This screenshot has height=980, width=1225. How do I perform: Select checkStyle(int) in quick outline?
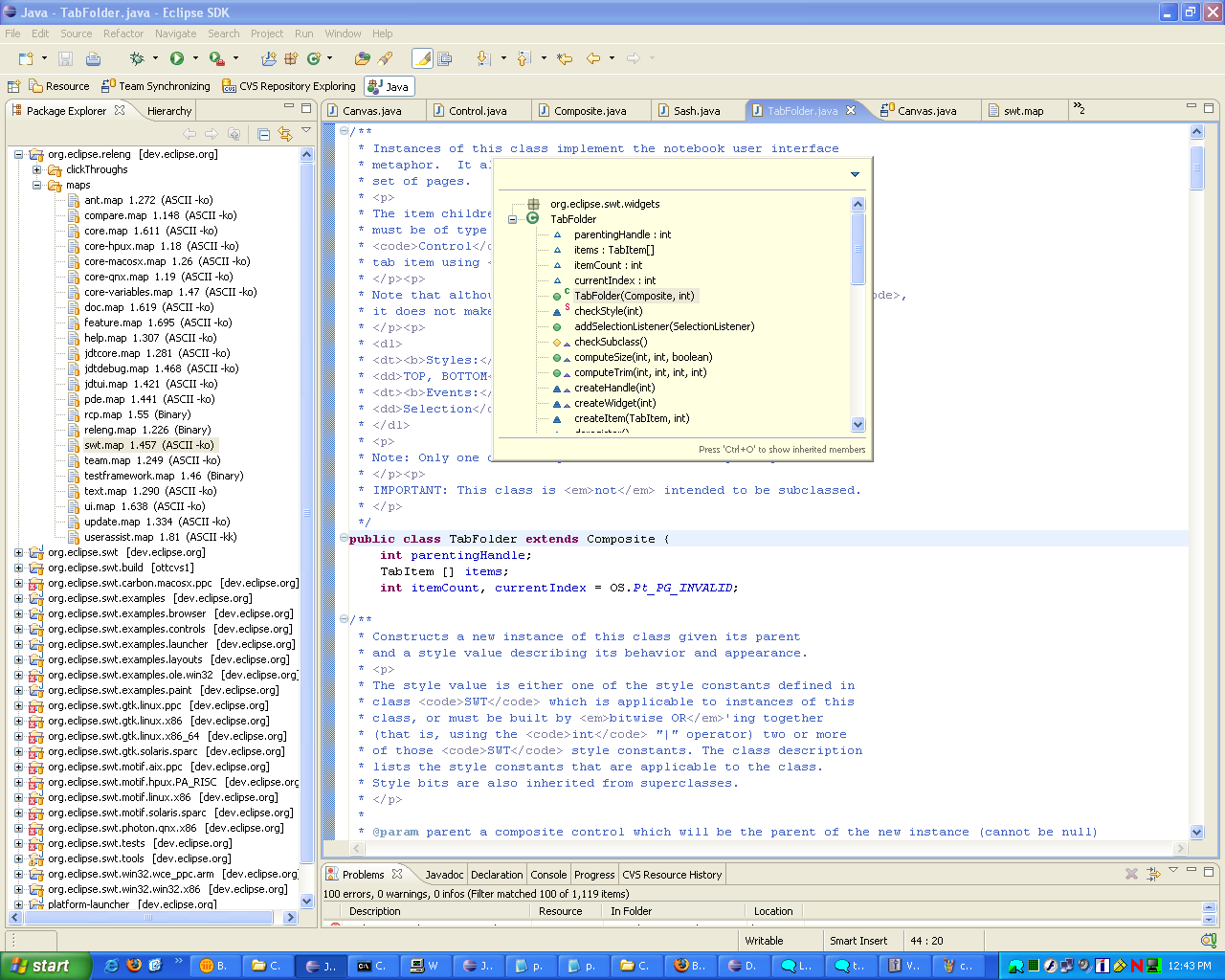click(x=608, y=311)
